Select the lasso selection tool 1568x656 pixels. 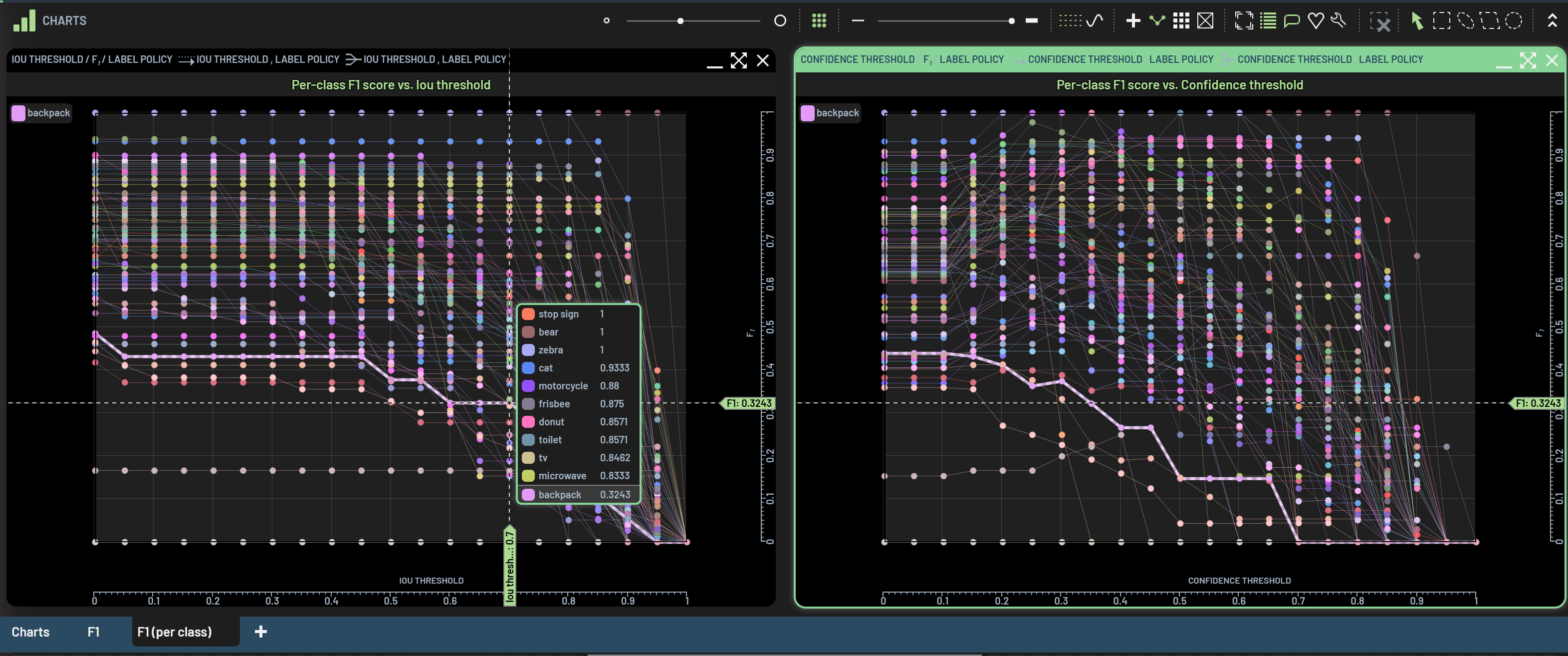click(1466, 20)
